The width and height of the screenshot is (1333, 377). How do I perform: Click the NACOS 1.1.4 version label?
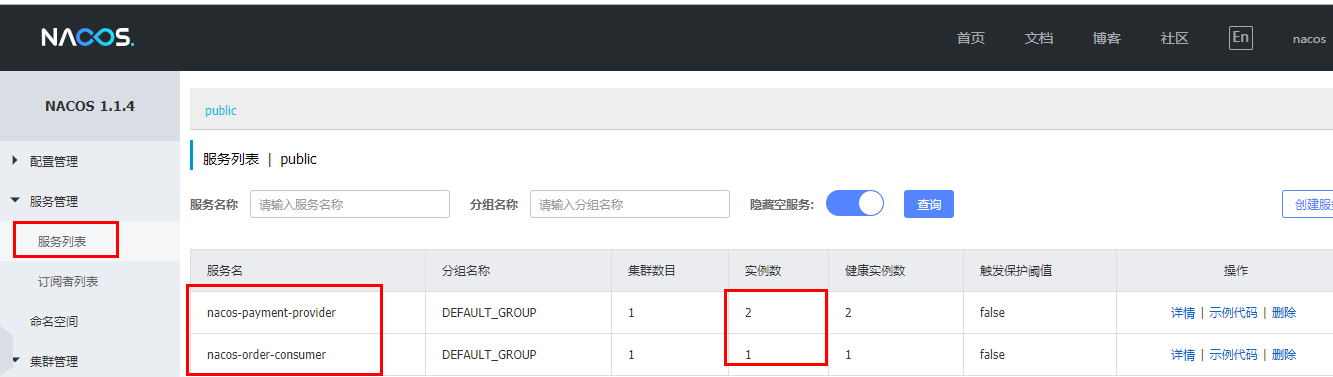[x=90, y=106]
